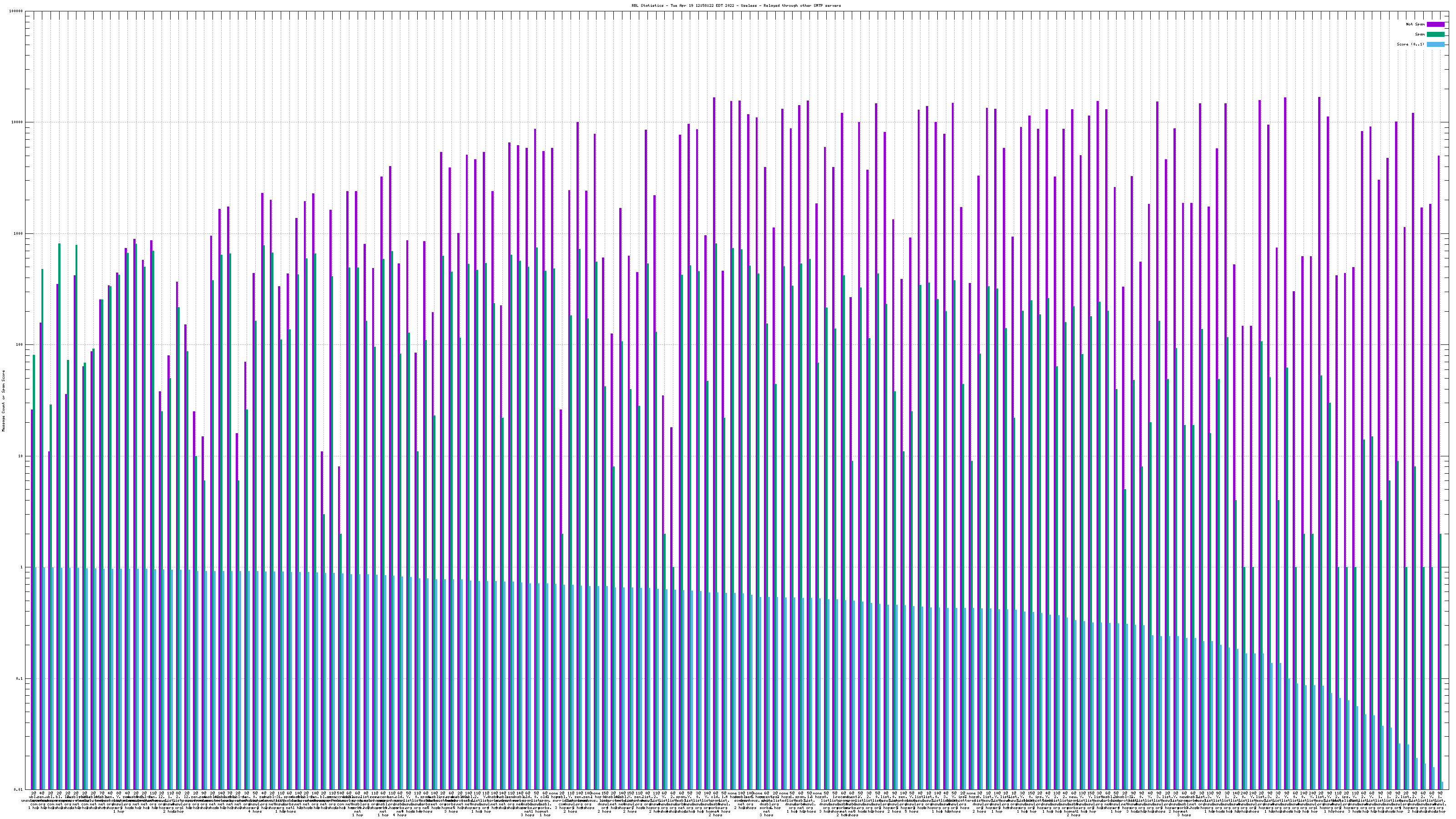1456x819 pixels.
Task: Click the 1 y-axis tick label
Action: coord(21,567)
